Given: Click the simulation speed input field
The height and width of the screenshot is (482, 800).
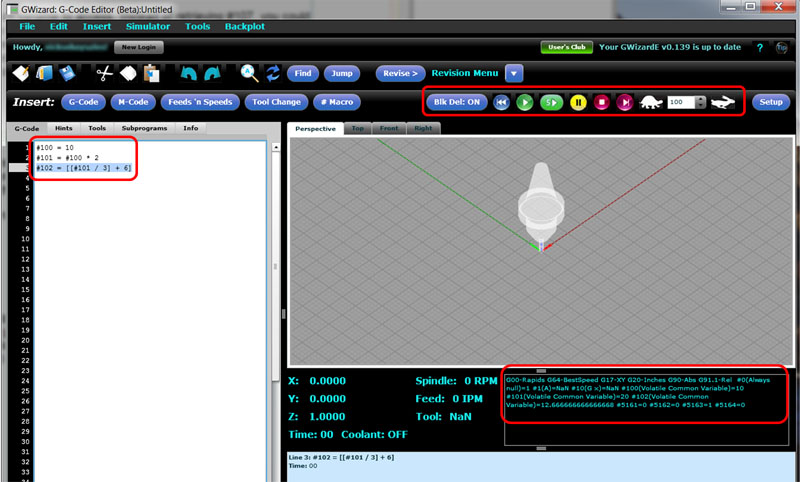Looking at the screenshot, I should (681, 102).
